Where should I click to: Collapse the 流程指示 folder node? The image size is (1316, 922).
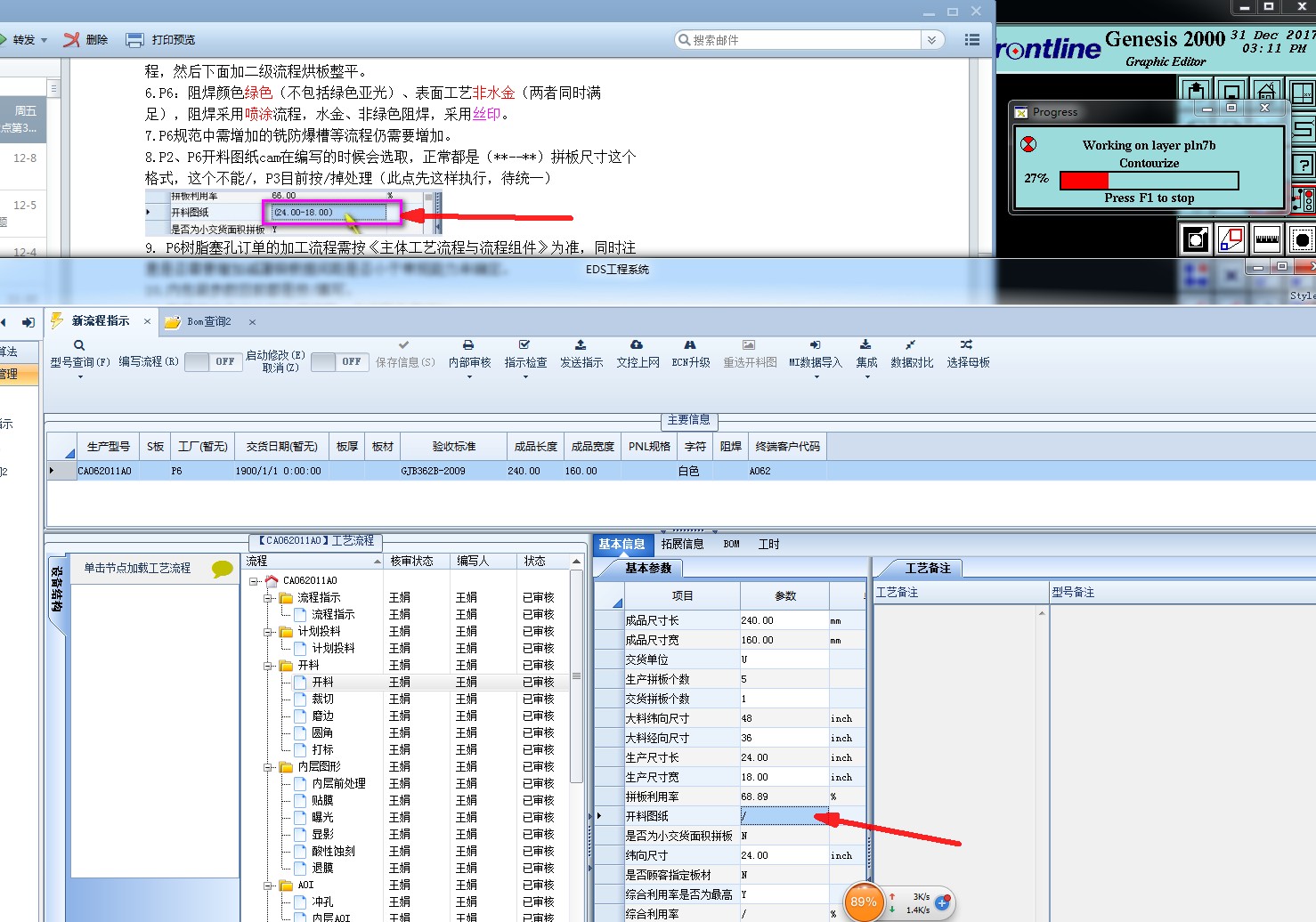pyautogui.click(x=268, y=598)
